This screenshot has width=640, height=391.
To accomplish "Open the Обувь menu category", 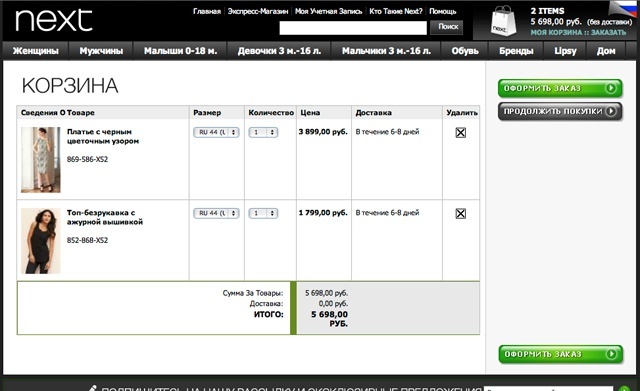I will [x=465, y=51].
